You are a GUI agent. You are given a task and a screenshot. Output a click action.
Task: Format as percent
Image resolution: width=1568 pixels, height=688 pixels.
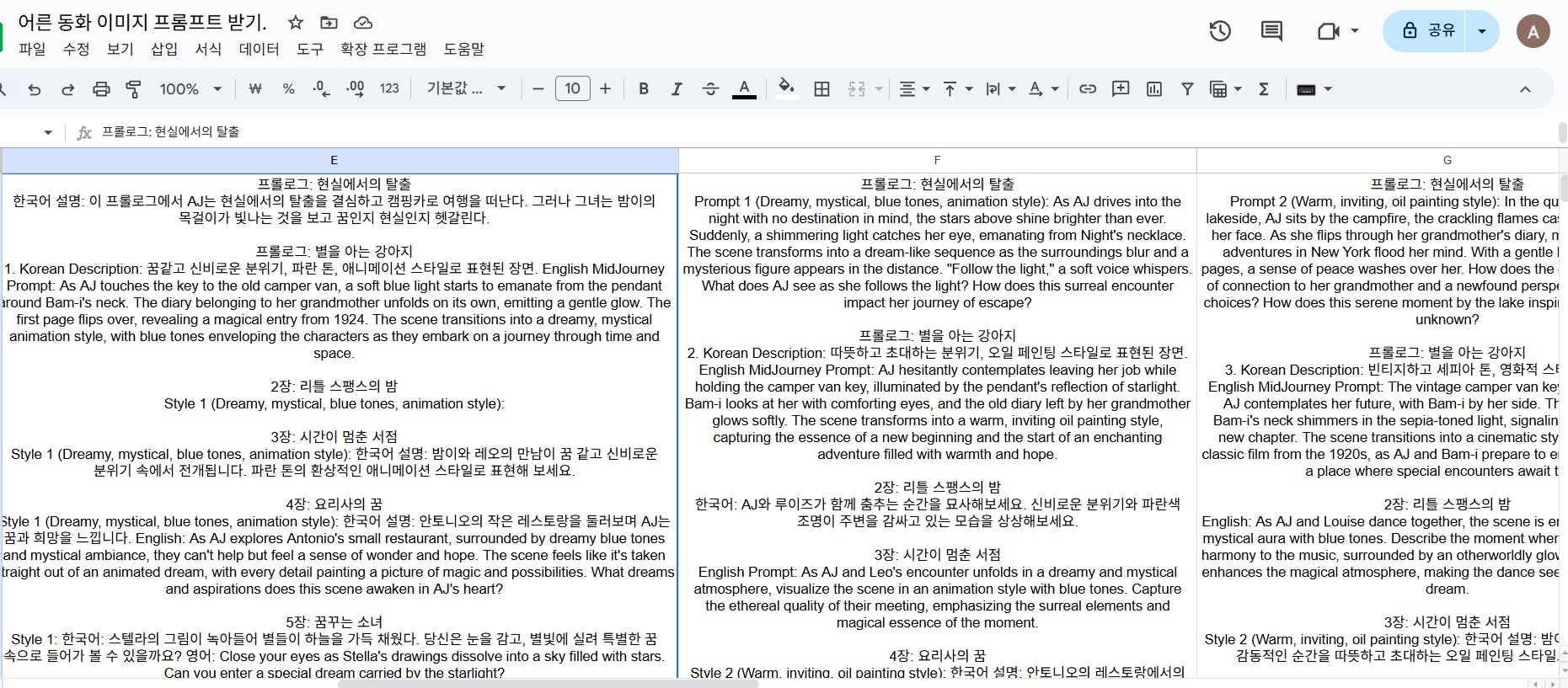(x=289, y=89)
